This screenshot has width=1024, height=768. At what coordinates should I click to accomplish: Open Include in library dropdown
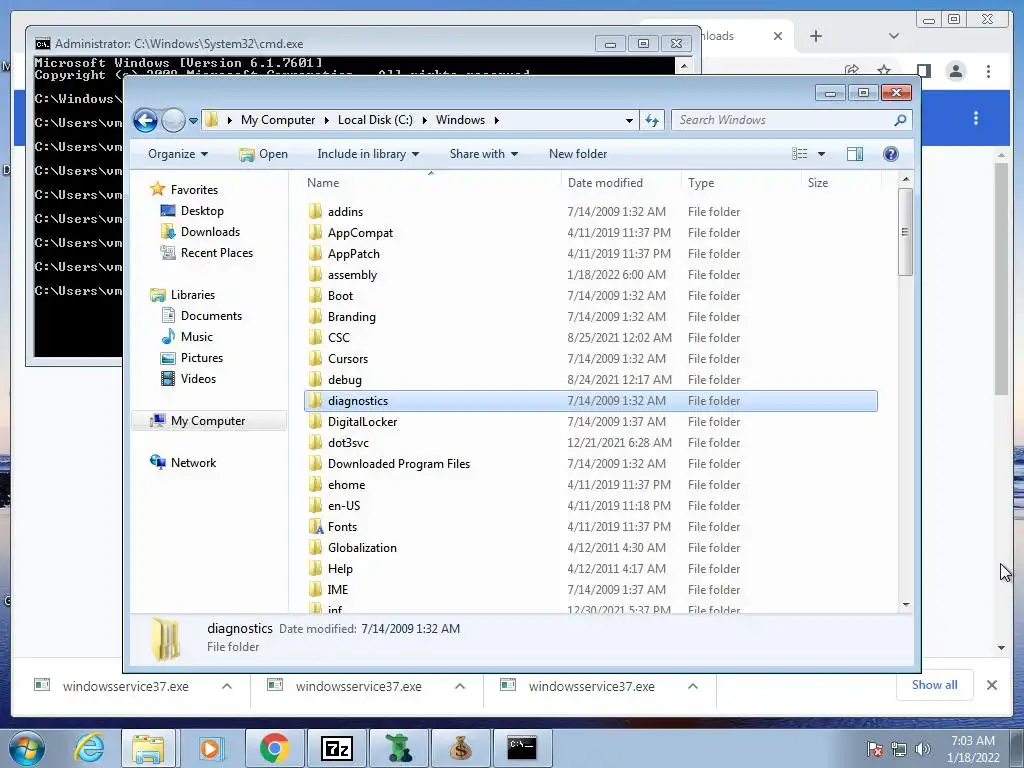(368, 154)
